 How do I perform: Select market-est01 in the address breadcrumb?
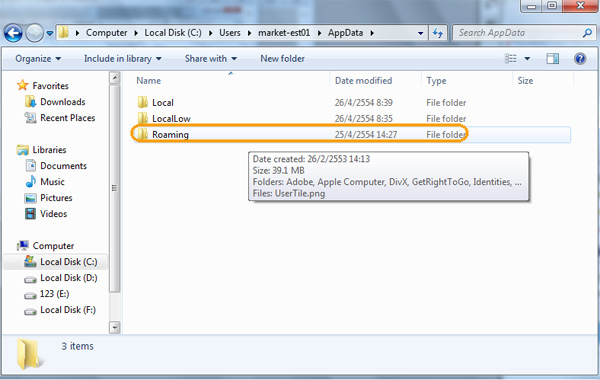click(x=284, y=33)
